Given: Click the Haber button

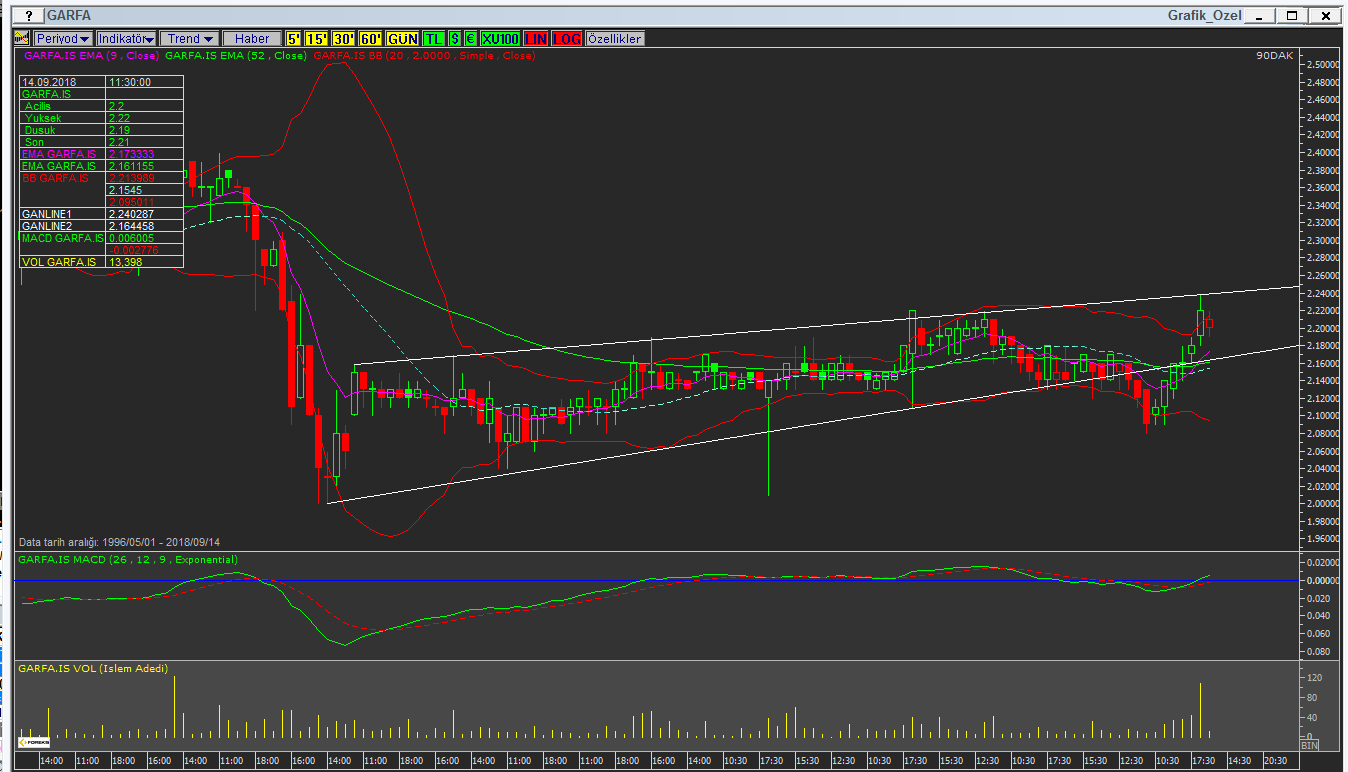Looking at the screenshot, I should [x=252, y=38].
